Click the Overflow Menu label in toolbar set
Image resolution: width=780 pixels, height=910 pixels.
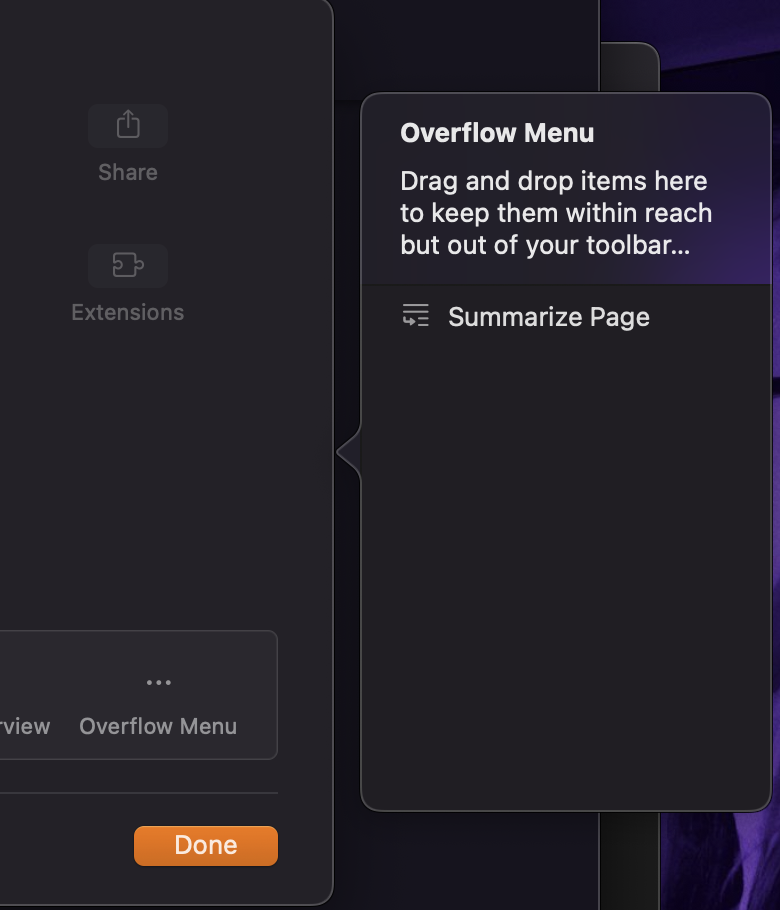tap(158, 726)
